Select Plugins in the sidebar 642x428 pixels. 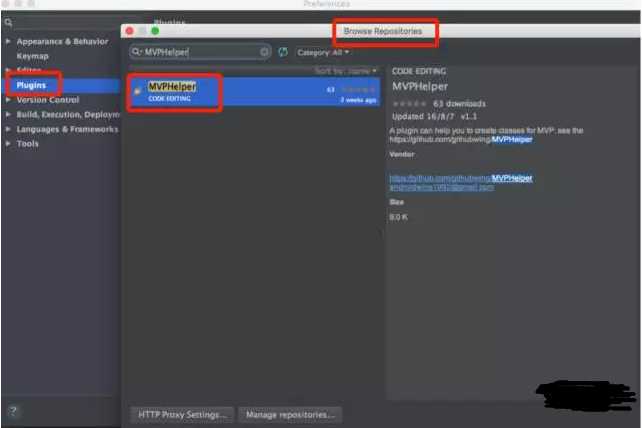tap(31, 85)
